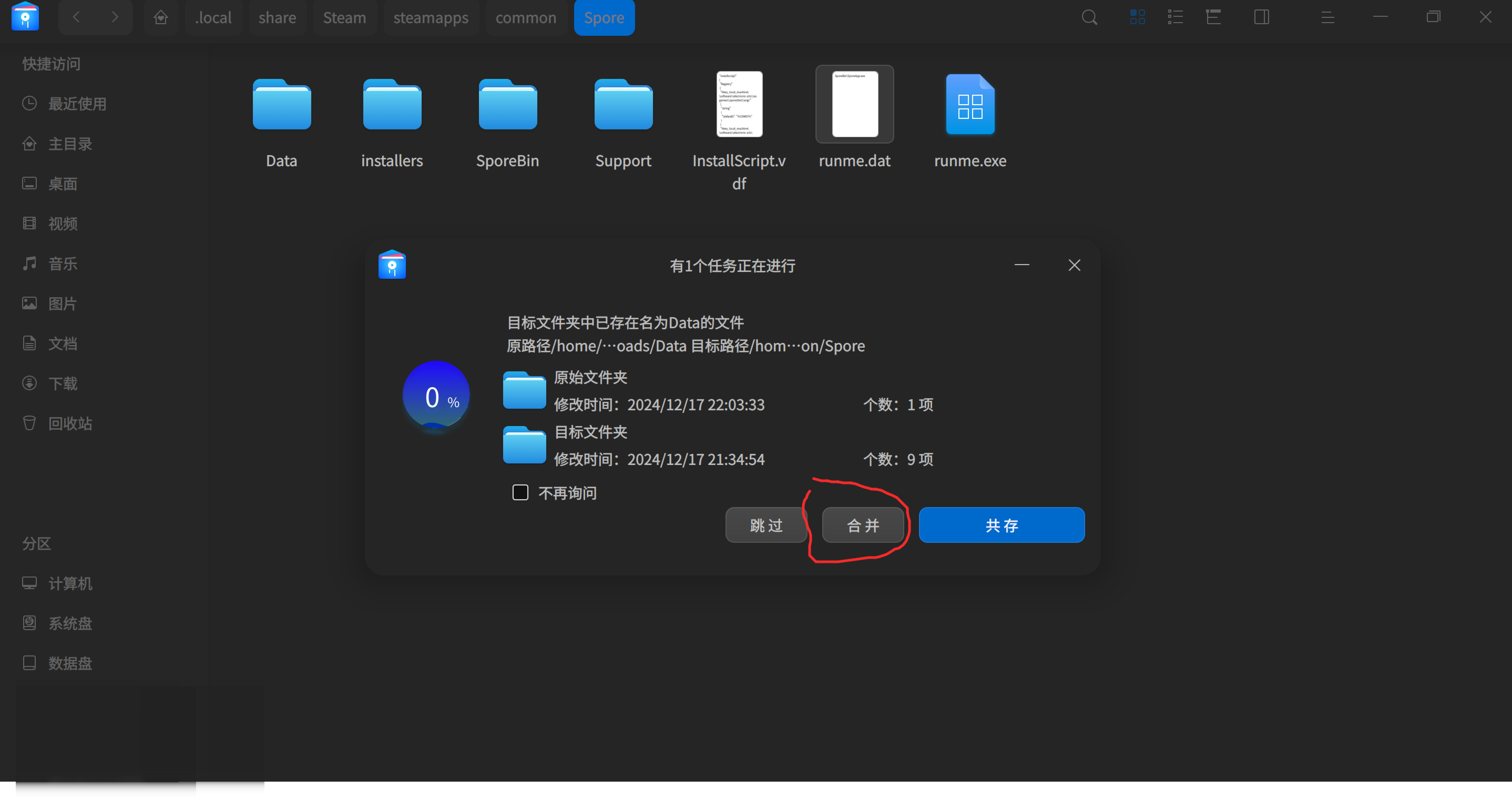Navigate to common breadcrumb
Screen dimensions: 1512x809
tap(526, 18)
